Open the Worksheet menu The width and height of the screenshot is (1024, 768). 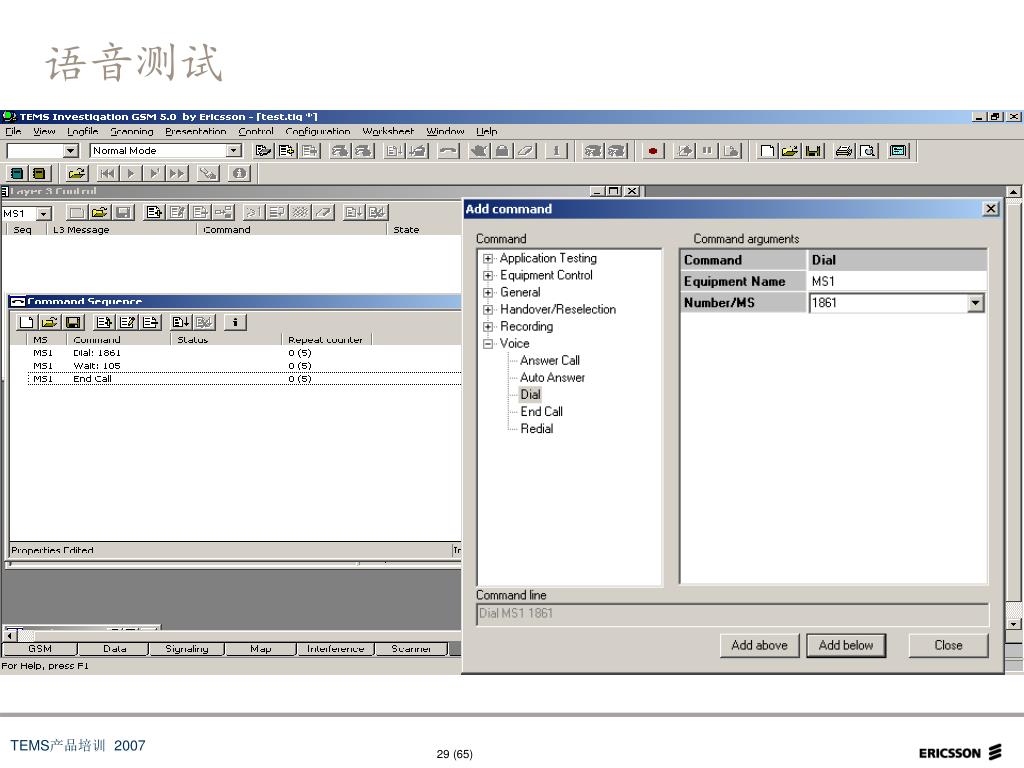click(x=388, y=131)
